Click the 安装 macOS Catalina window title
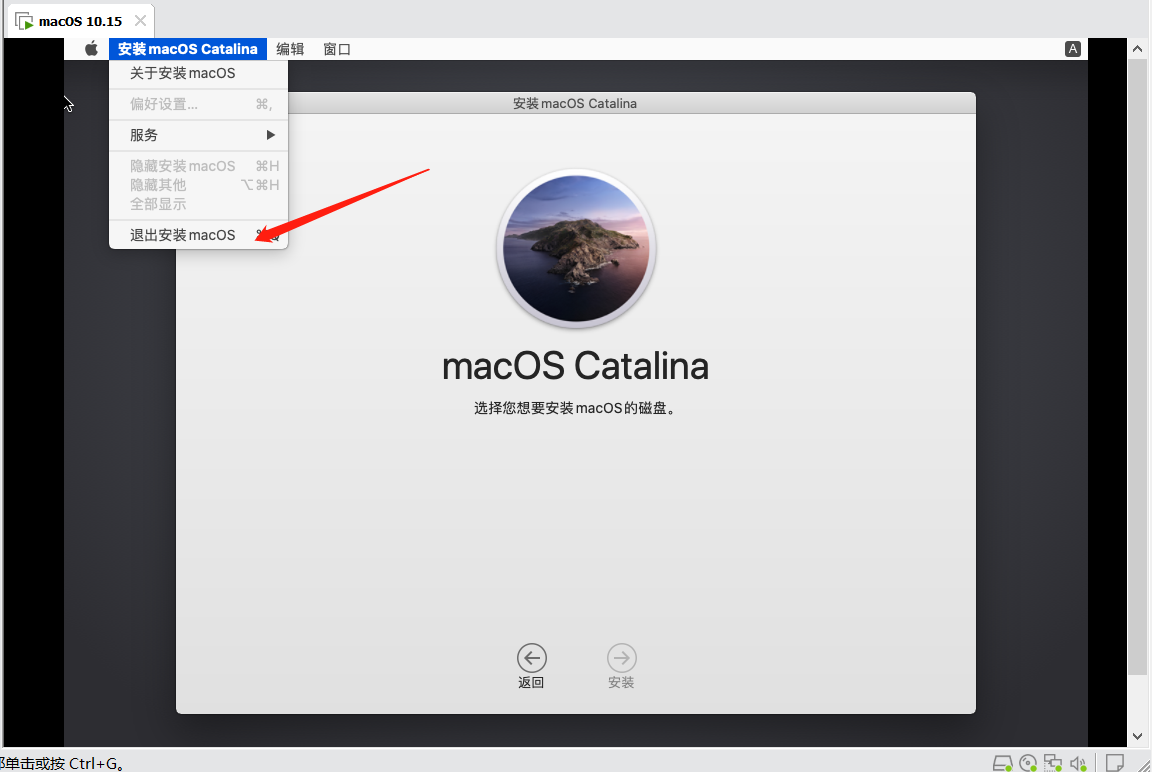 (575, 104)
